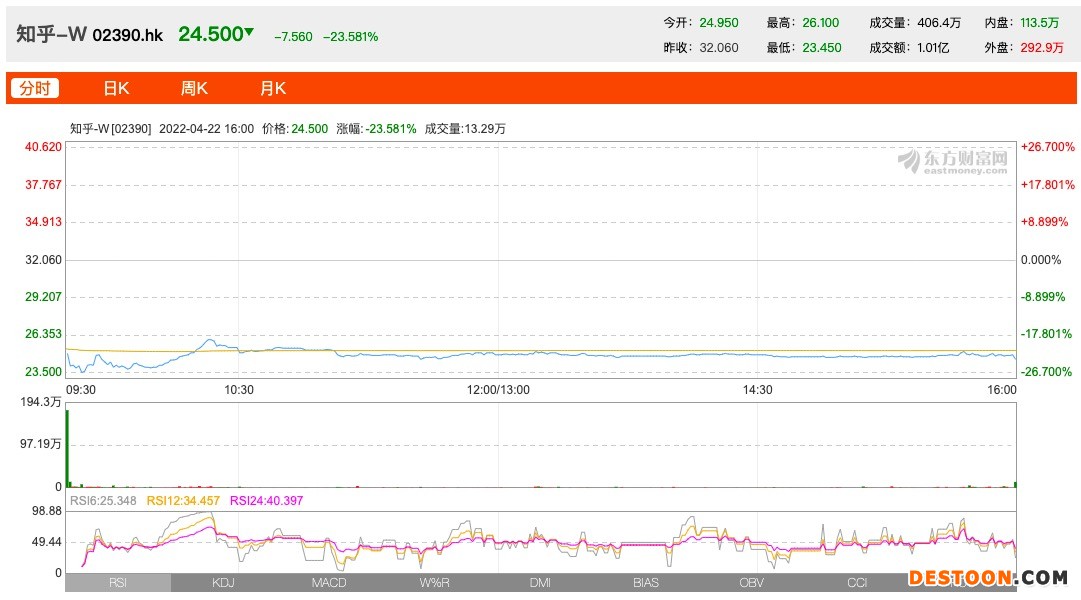Click the stock code 02390.hk
Viewport: 1081px width, 600px height.
pos(128,35)
